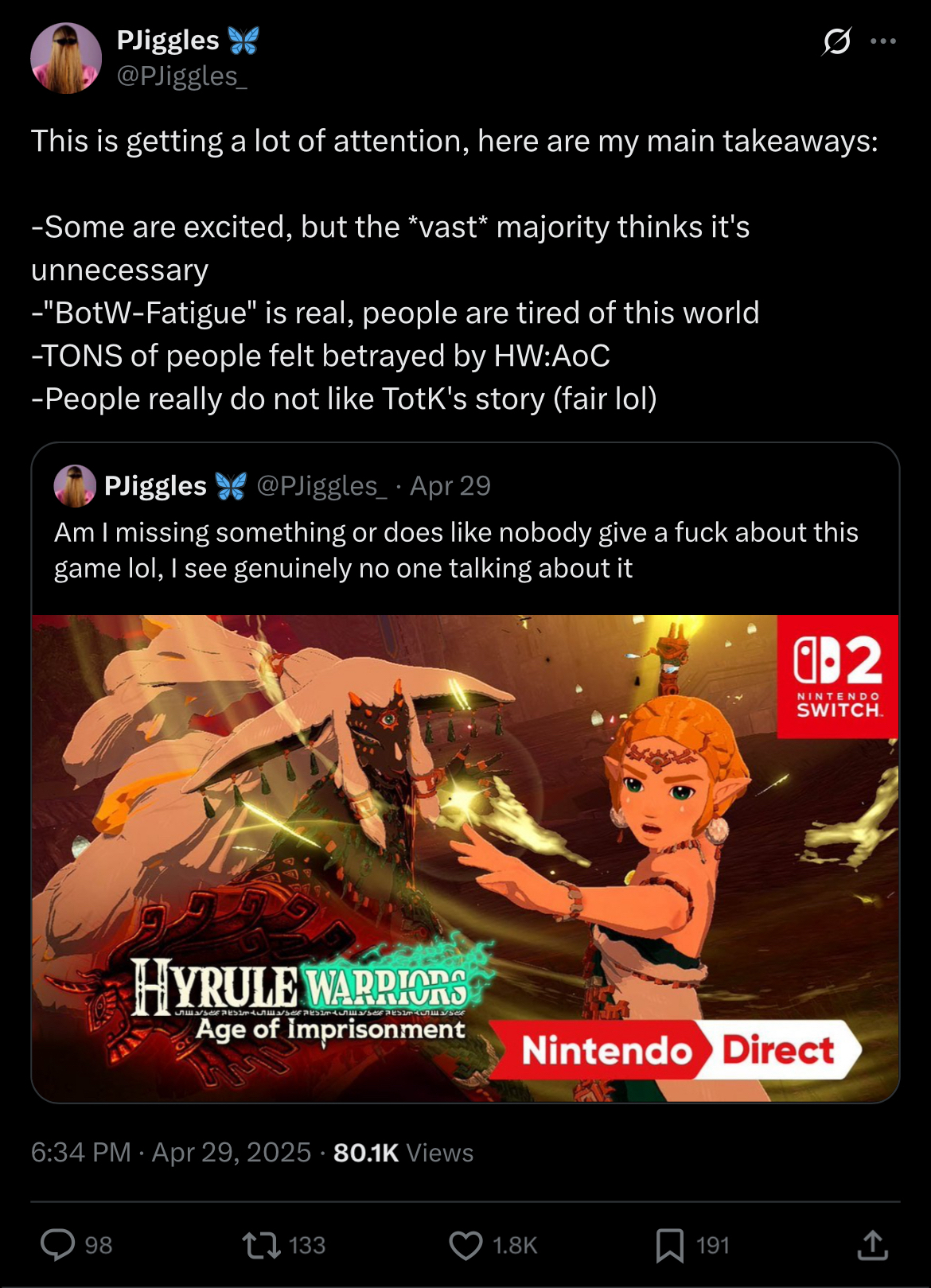This screenshot has height=1288, width=931.
Task: Click the Nintendo Switch 2 logo badge
Action: point(838,676)
